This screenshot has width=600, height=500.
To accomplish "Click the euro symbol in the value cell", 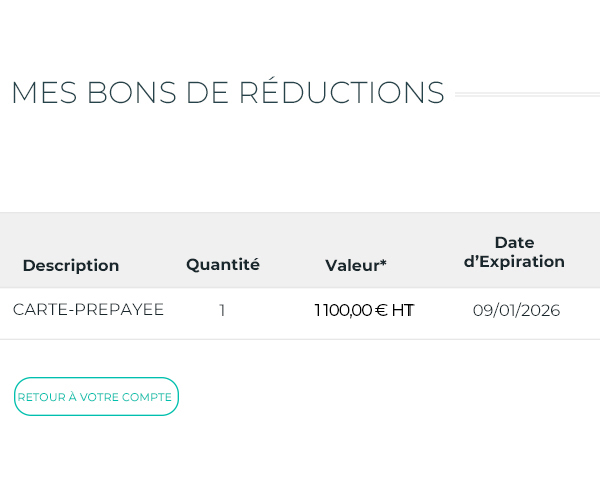I will point(381,310).
